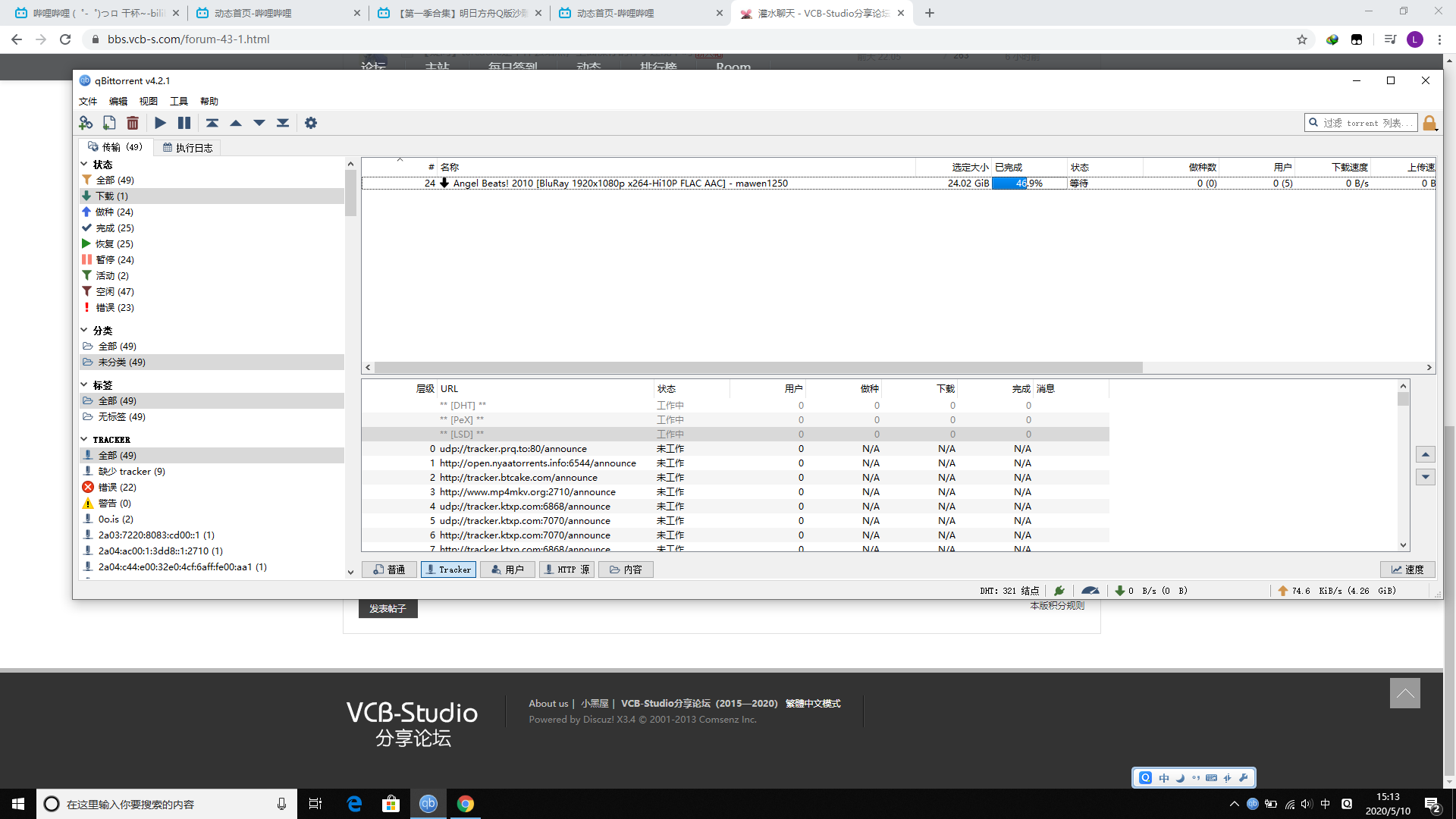Collapse the TRACKER filter section
Viewport: 1456px width, 819px height.
point(84,439)
